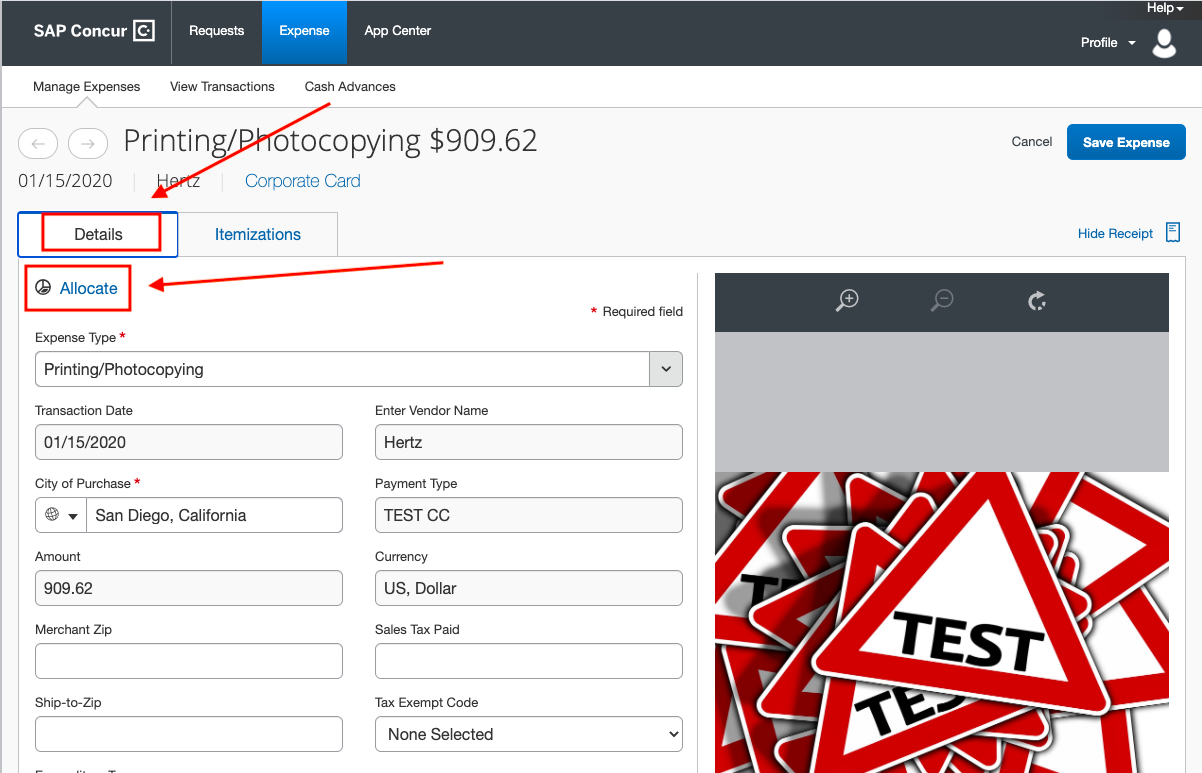The height and width of the screenshot is (773, 1202).
Task: Click the Hide Receipt link
Action: pos(1116,233)
